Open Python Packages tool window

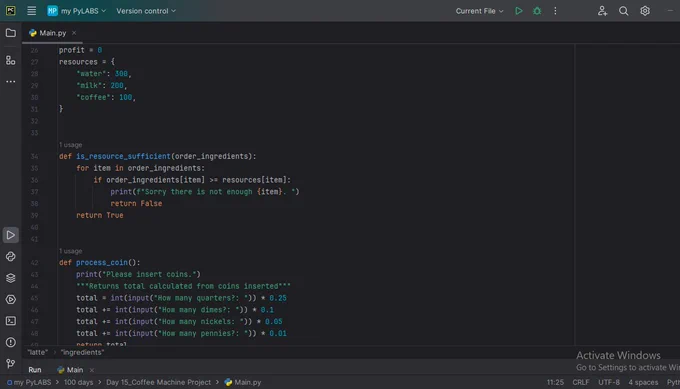pos(10,256)
